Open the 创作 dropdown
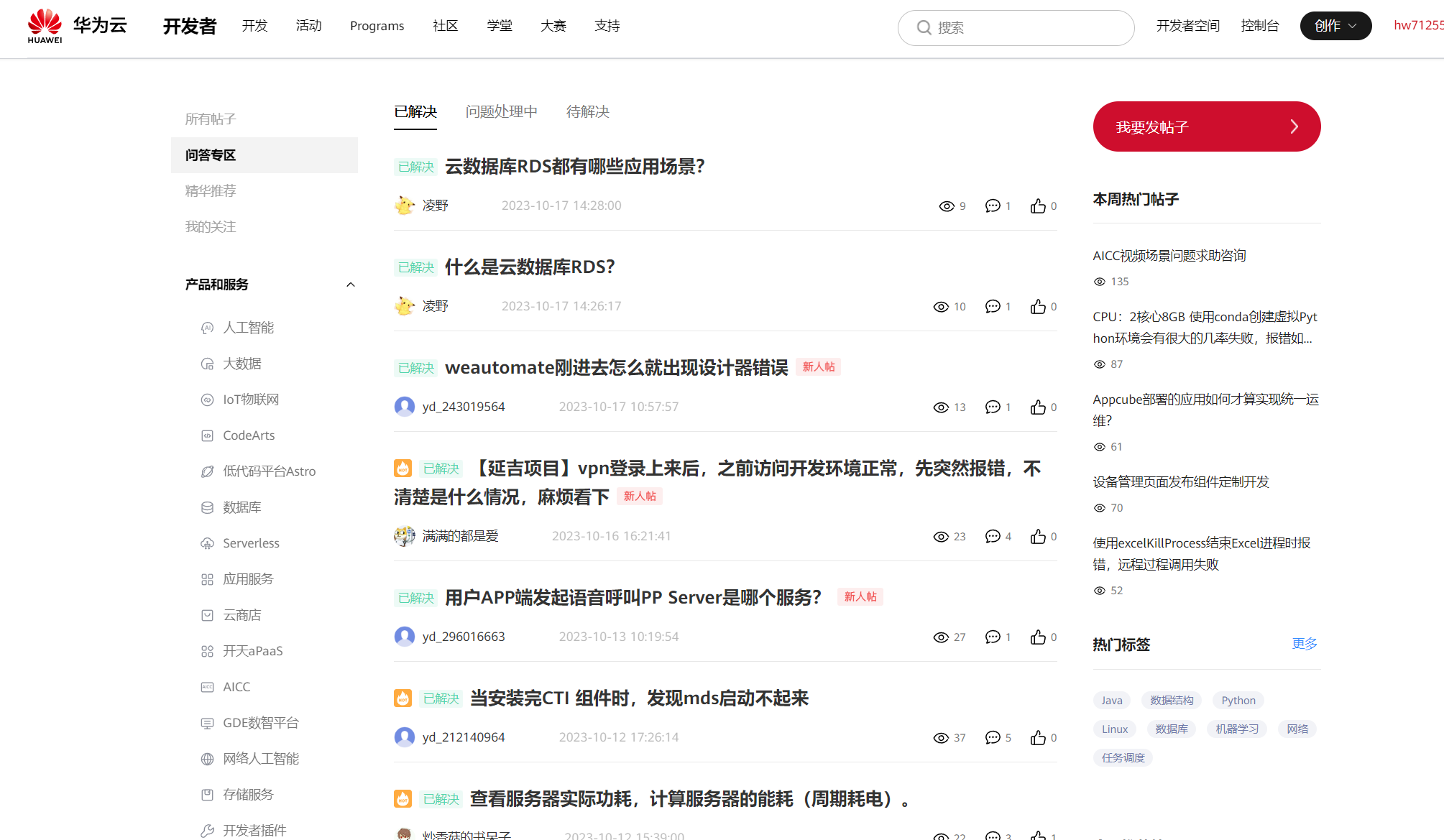This screenshot has width=1444, height=840. click(1335, 26)
